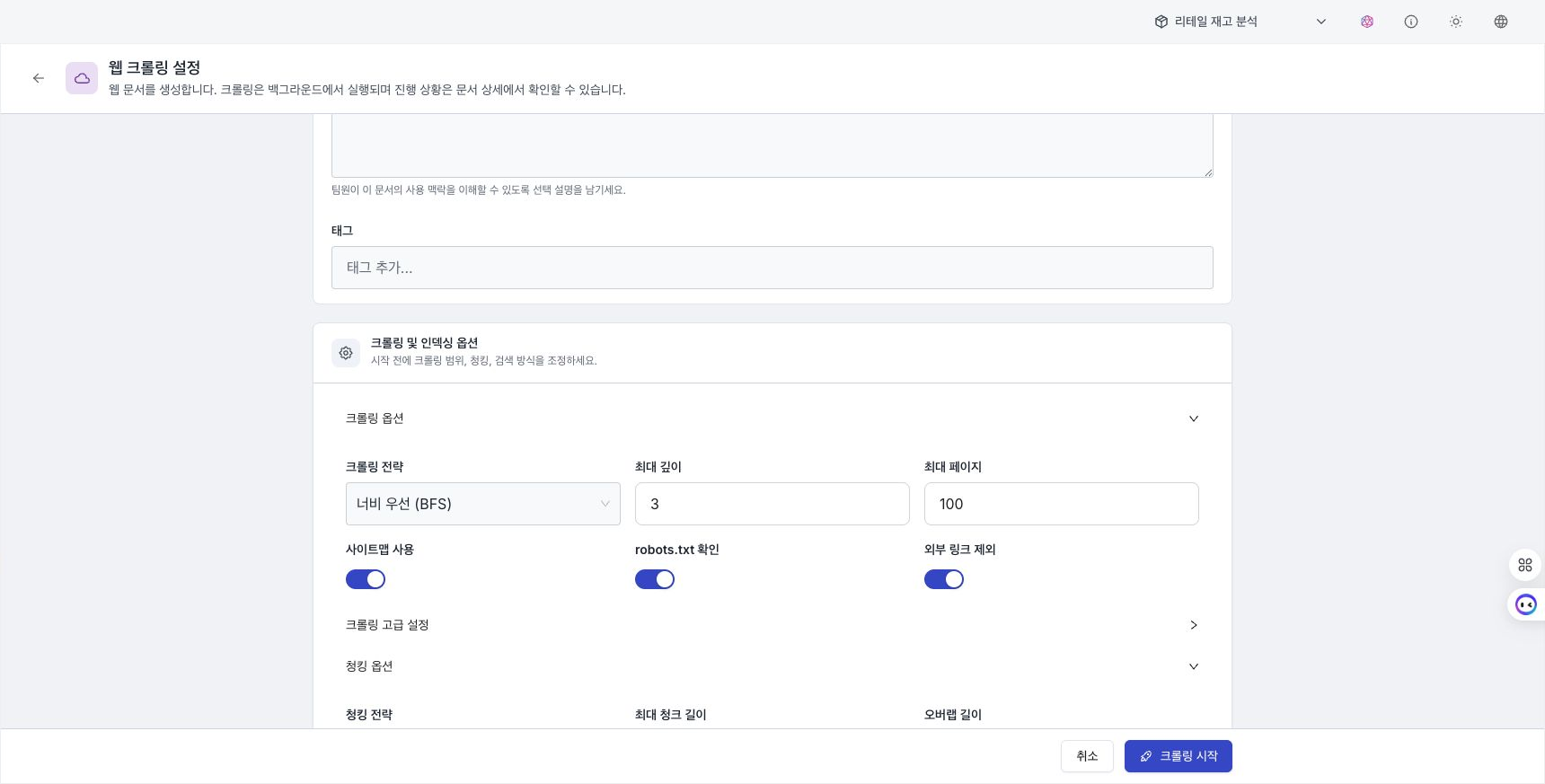
Task: Open the apps grid floating button
Action: 1525,565
